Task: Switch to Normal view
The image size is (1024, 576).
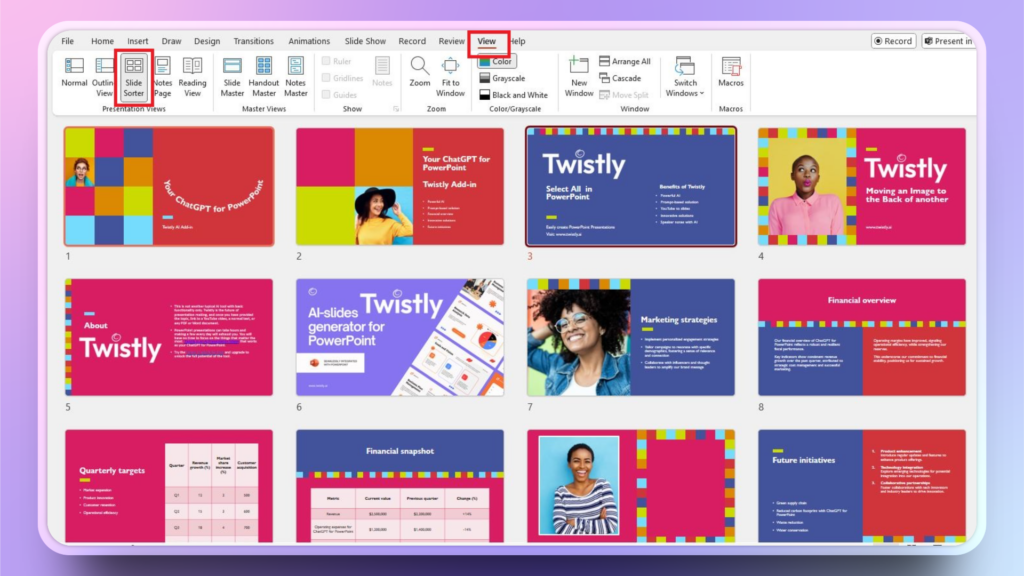Action: pos(74,73)
